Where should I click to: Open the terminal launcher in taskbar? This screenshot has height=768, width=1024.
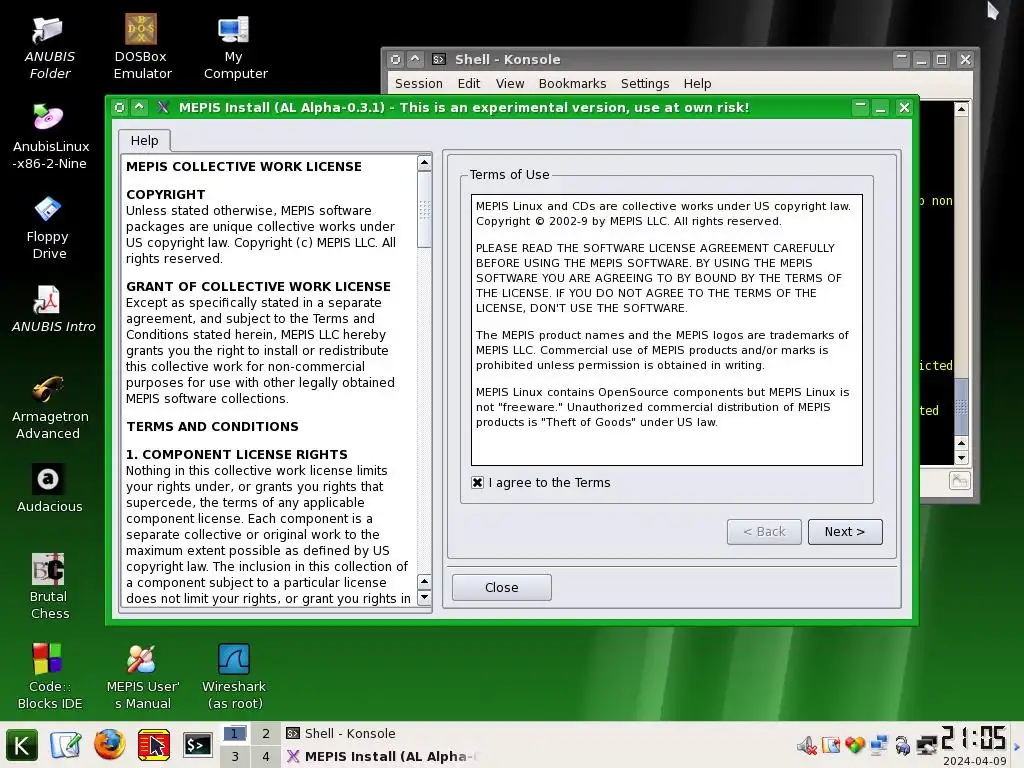click(x=197, y=745)
